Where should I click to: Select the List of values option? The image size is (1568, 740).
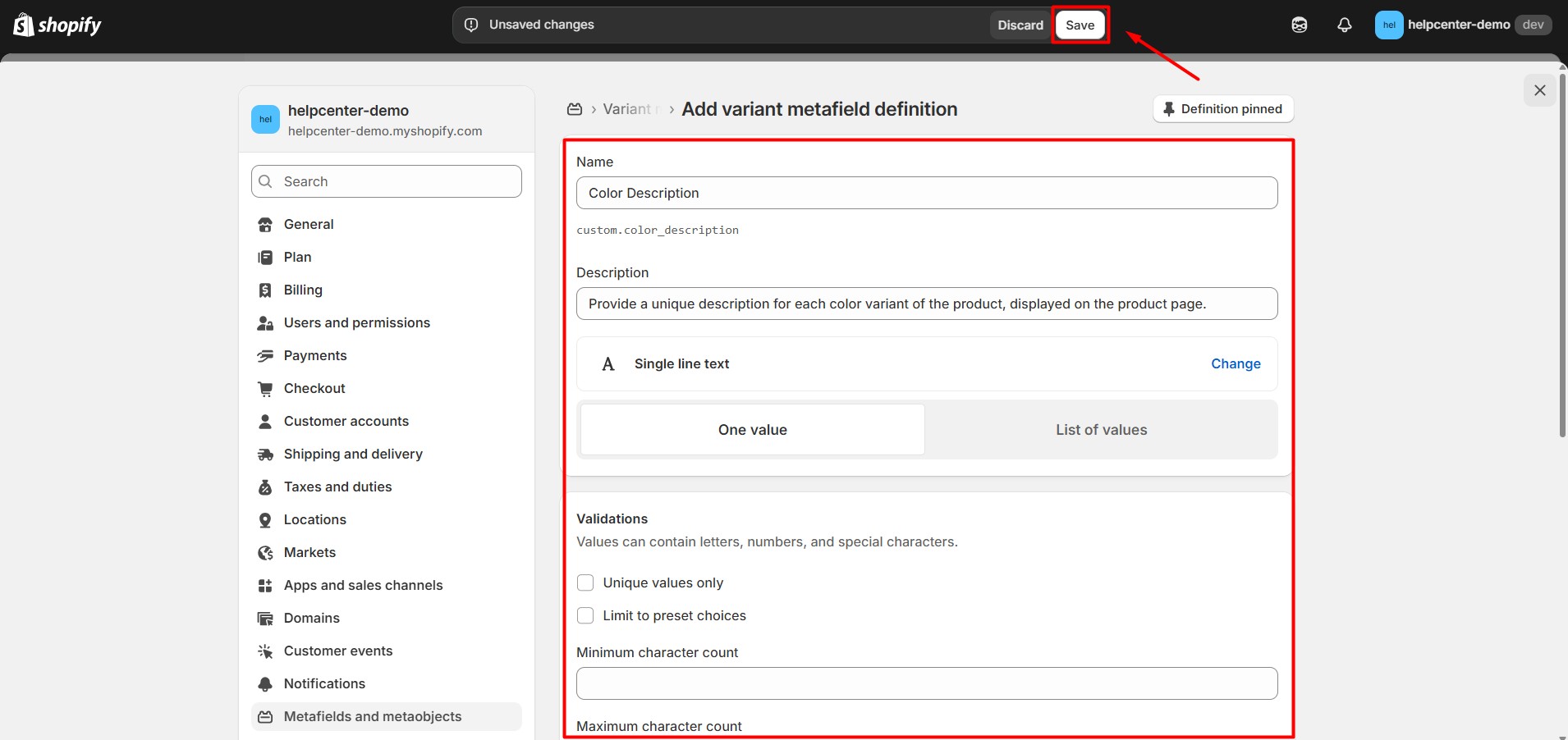coord(1101,430)
